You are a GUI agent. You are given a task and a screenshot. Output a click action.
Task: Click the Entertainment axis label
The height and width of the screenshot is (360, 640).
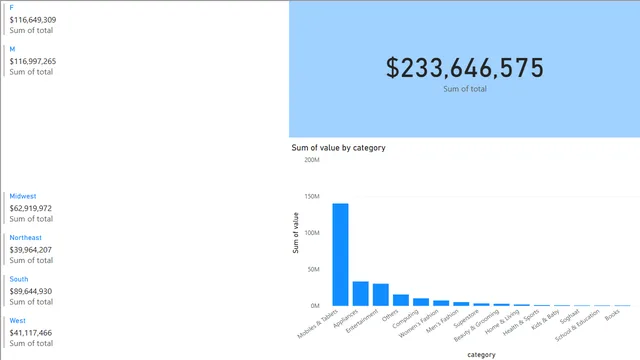(362, 321)
